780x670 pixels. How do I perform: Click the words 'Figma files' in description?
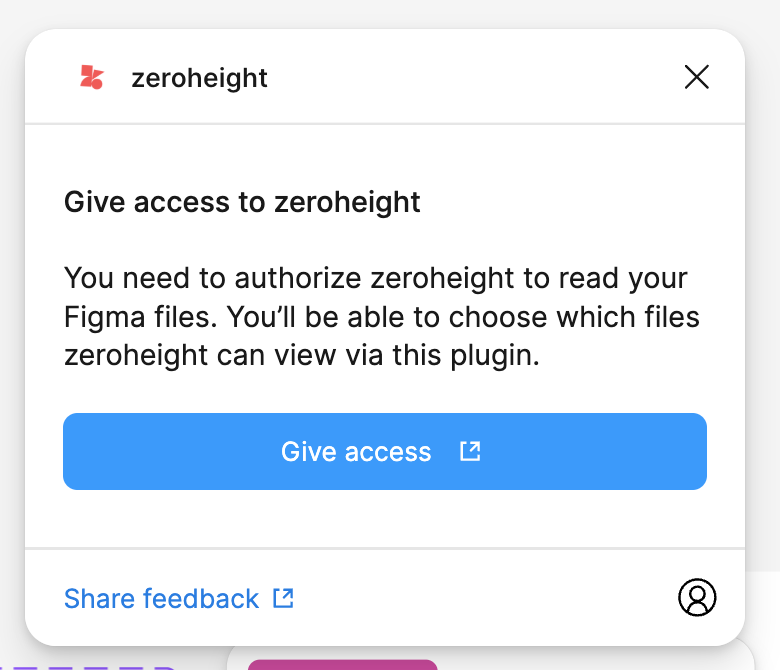coord(137,317)
